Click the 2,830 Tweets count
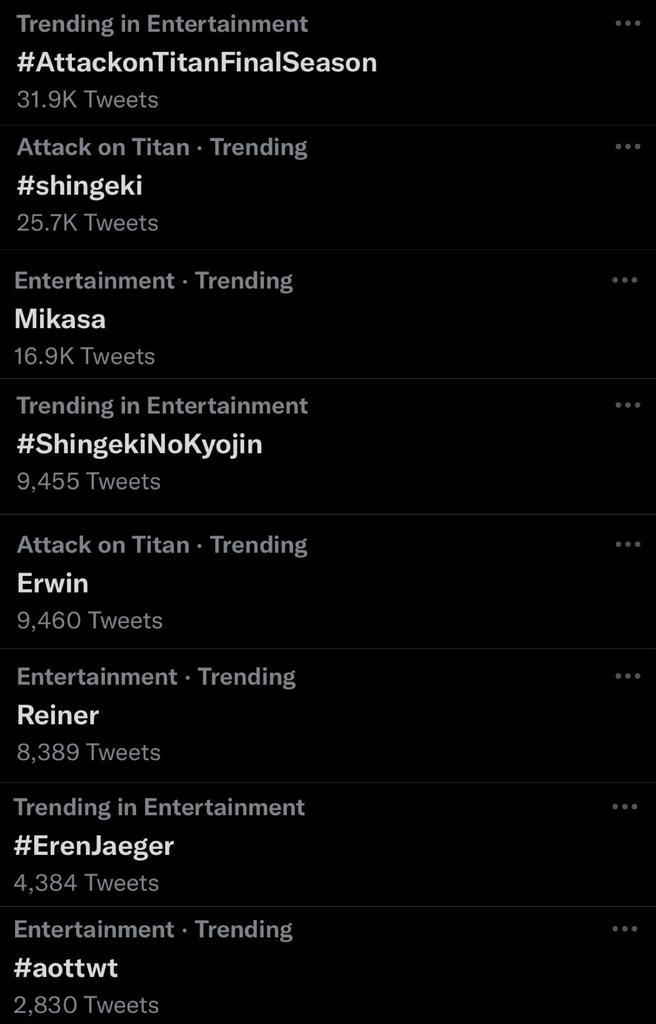Viewport: 656px width, 1024px height. (86, 1005)
